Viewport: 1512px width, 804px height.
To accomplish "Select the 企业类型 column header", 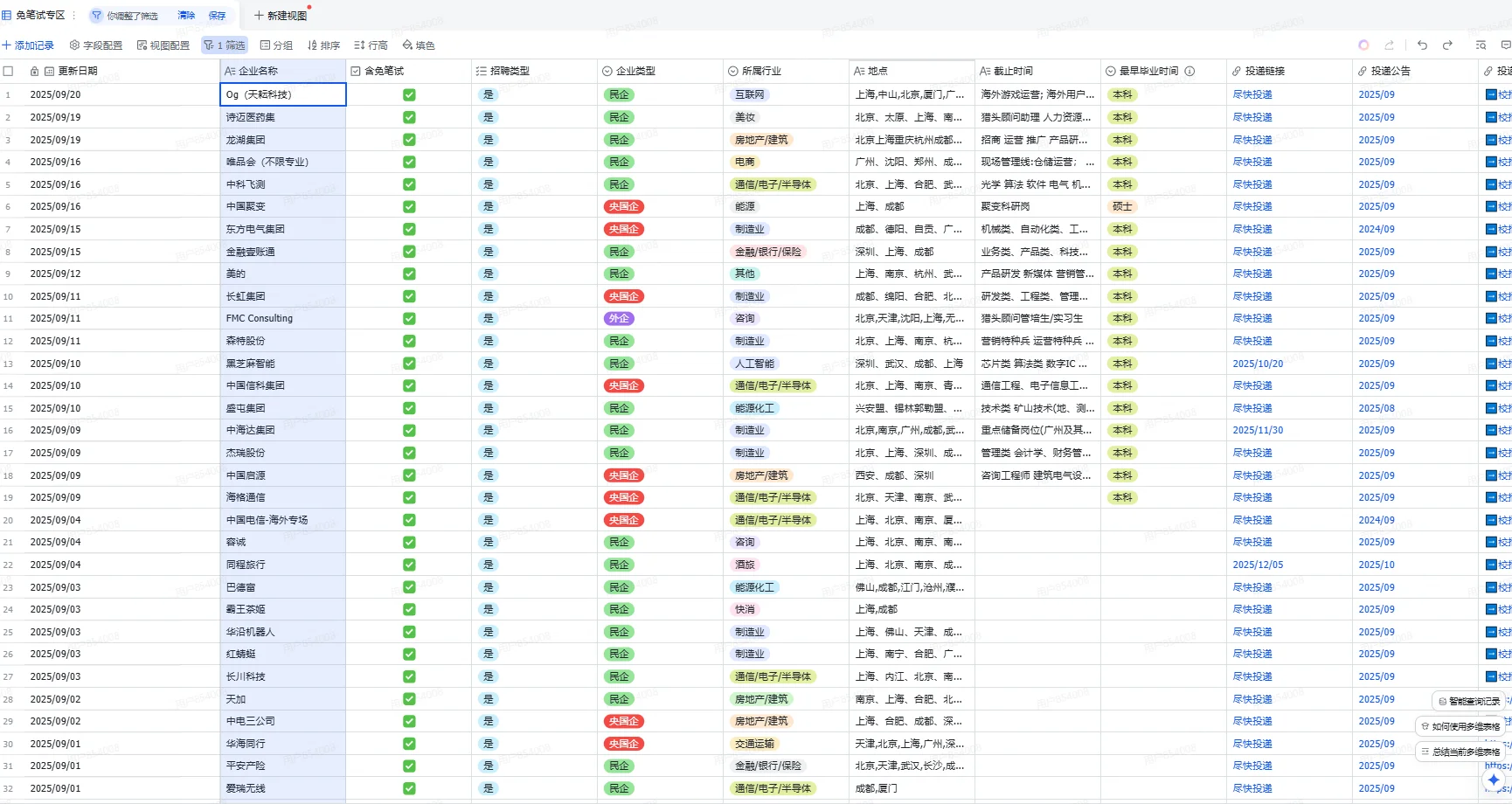I will click(x=661, y=72).
